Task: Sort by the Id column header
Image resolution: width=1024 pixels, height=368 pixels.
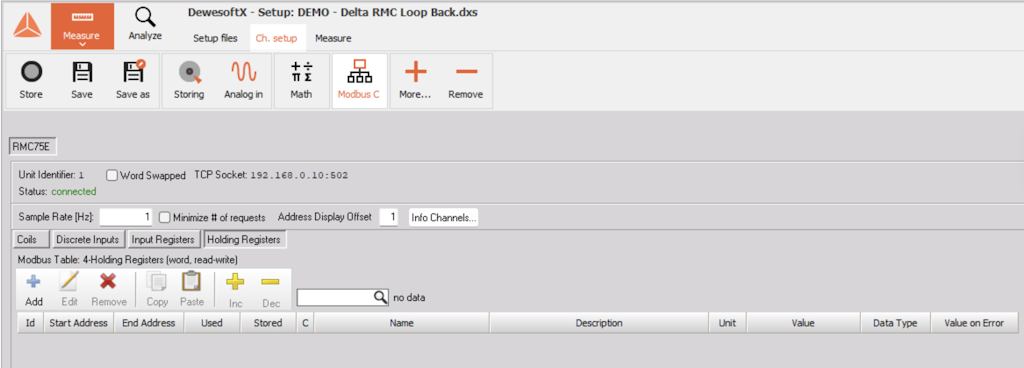Action: coord(30,323)
